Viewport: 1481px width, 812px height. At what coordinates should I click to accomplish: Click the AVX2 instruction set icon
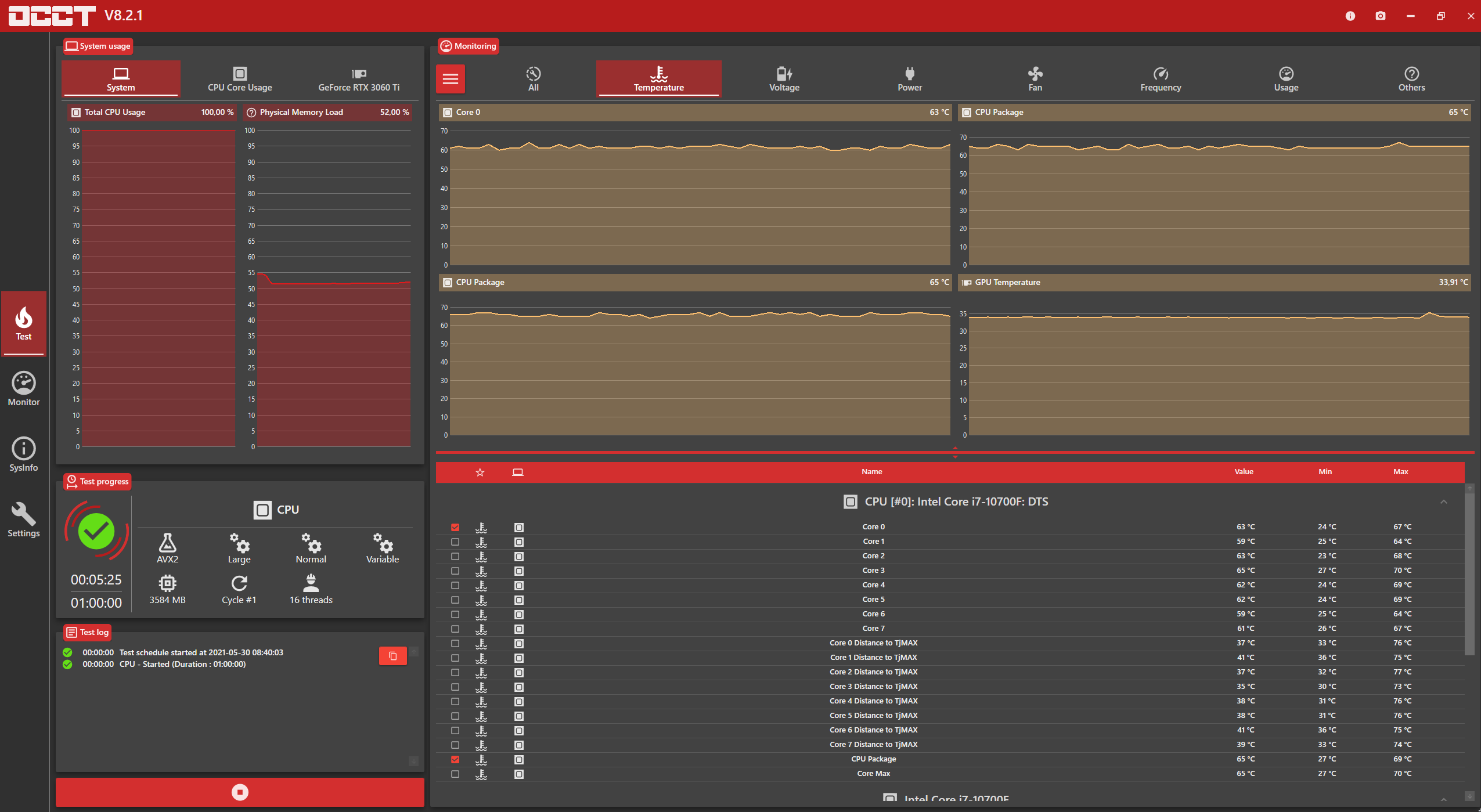click(167, 542)
